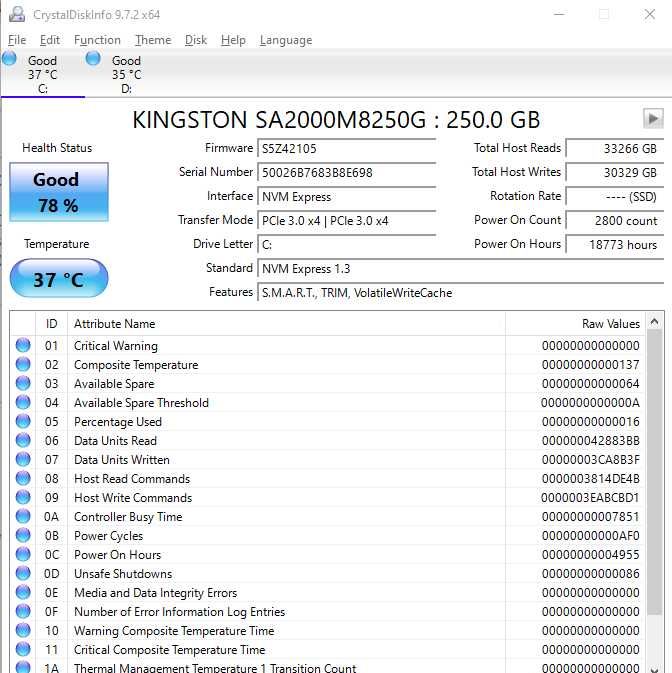Open the Theme menu
The height and width of the screenshot is (673, 672).
pos(153,40)
